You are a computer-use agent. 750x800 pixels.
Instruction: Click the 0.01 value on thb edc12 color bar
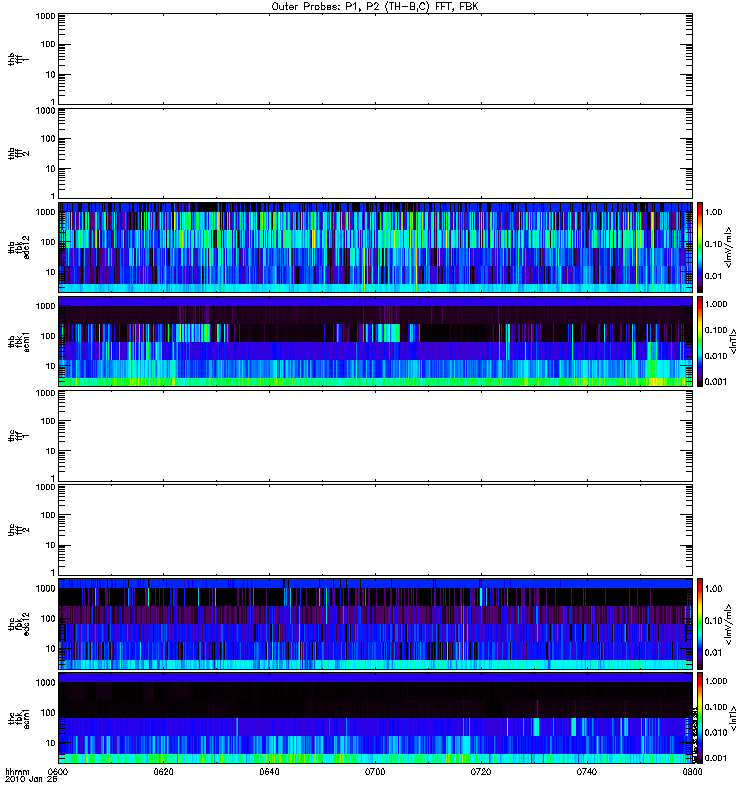coord(713,276)
